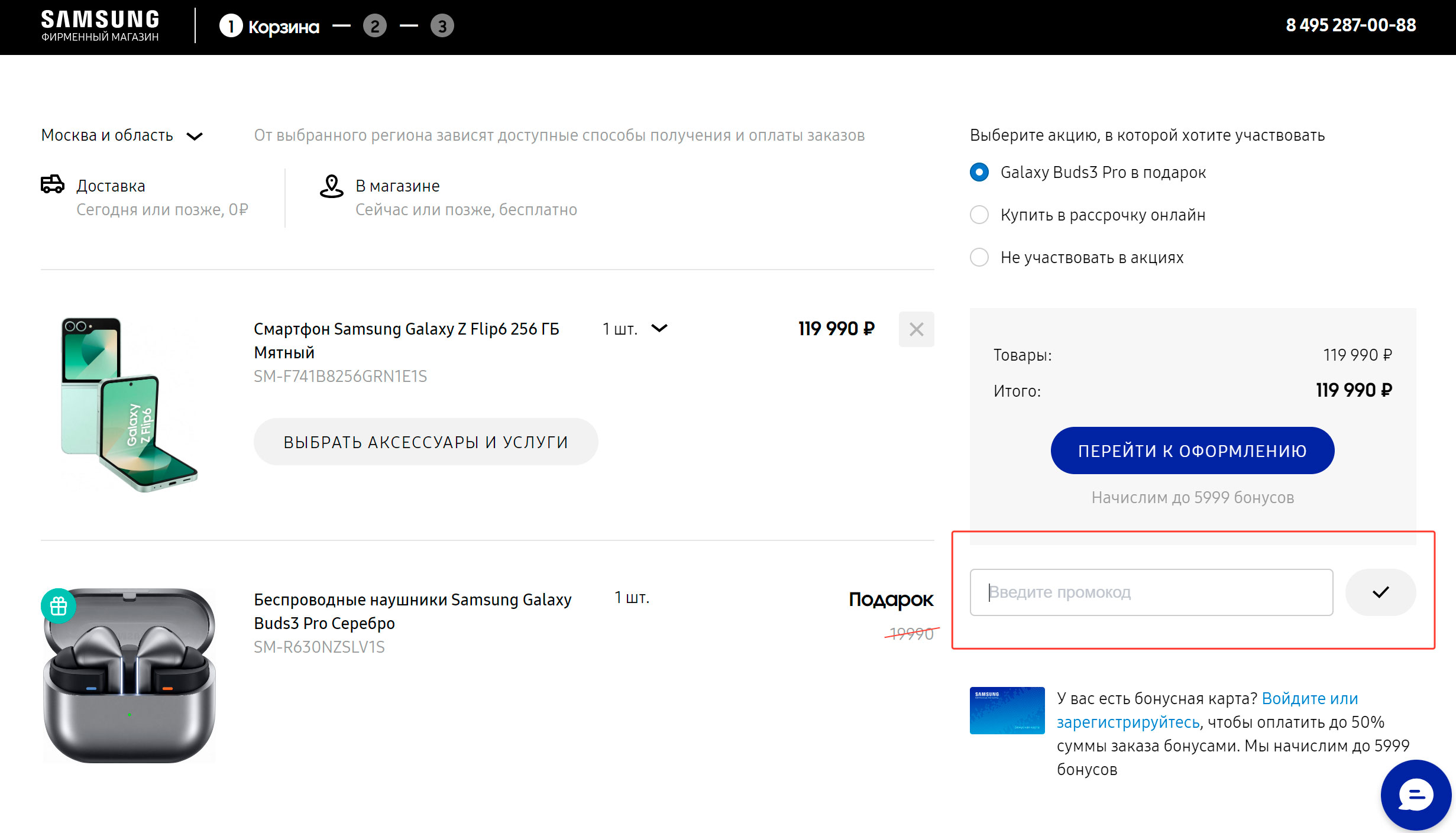Open Galaxy Z Flip6 product thumbnail

pyautogui.click(x=129, y=405)
